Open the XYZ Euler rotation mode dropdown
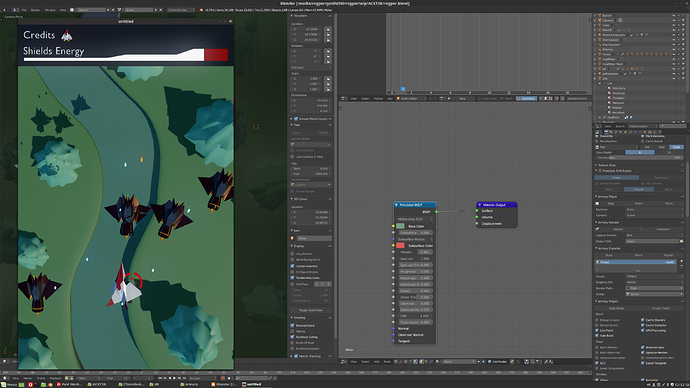Viewport: 690px width, 388px height. [311, 68]
